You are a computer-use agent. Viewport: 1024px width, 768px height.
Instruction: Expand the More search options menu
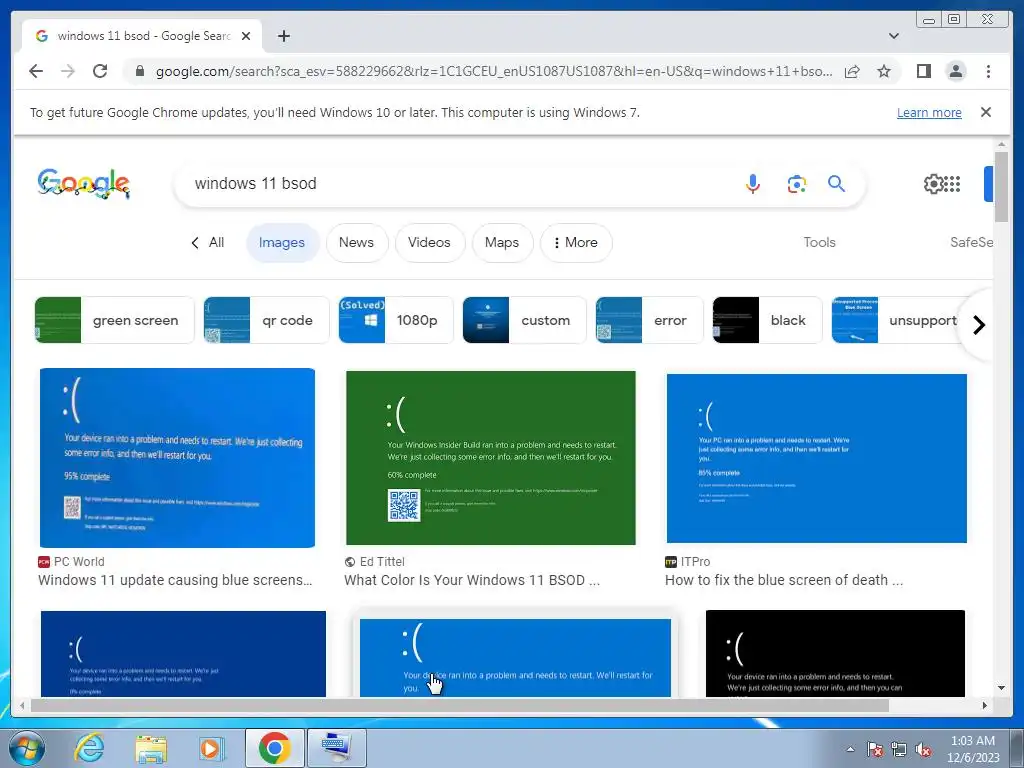coord(576,242)
